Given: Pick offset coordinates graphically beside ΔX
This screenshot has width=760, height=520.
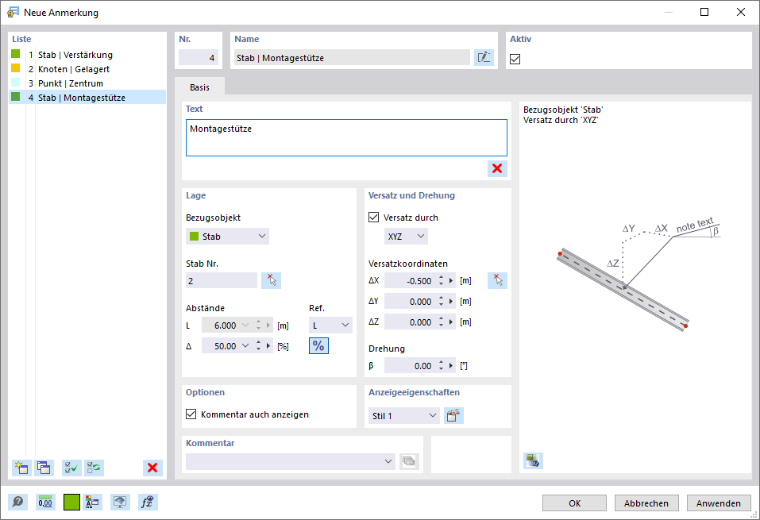Looking at the screenshot, I should pyautogui.click(x=497, y=281).
